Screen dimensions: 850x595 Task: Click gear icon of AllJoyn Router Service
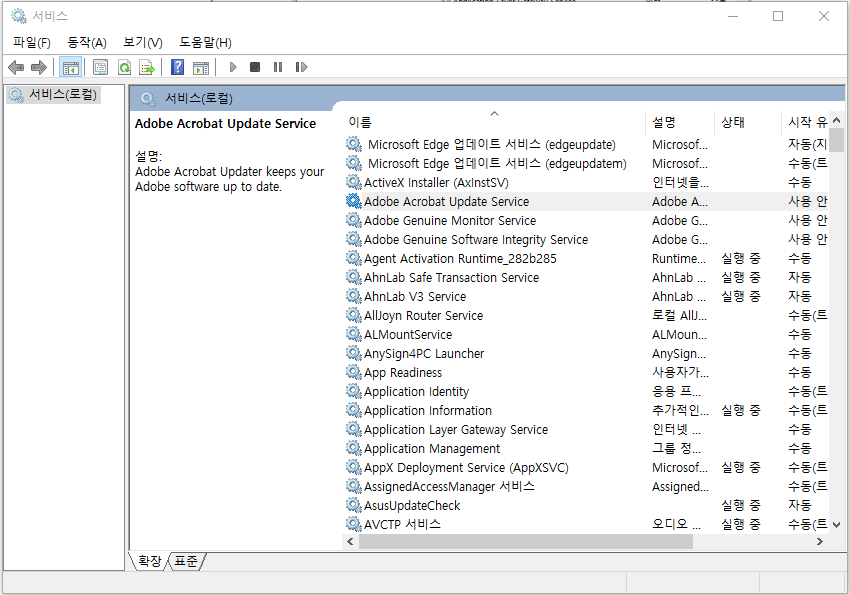353,315
